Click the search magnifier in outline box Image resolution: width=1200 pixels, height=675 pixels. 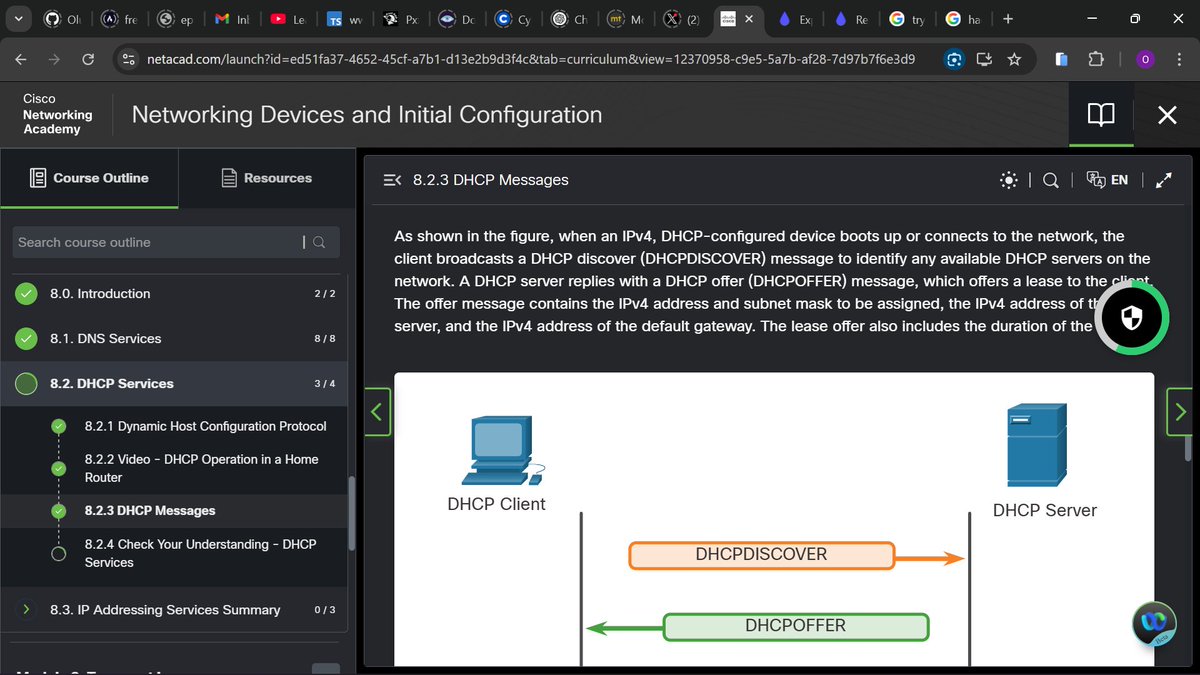pos(319,242)
